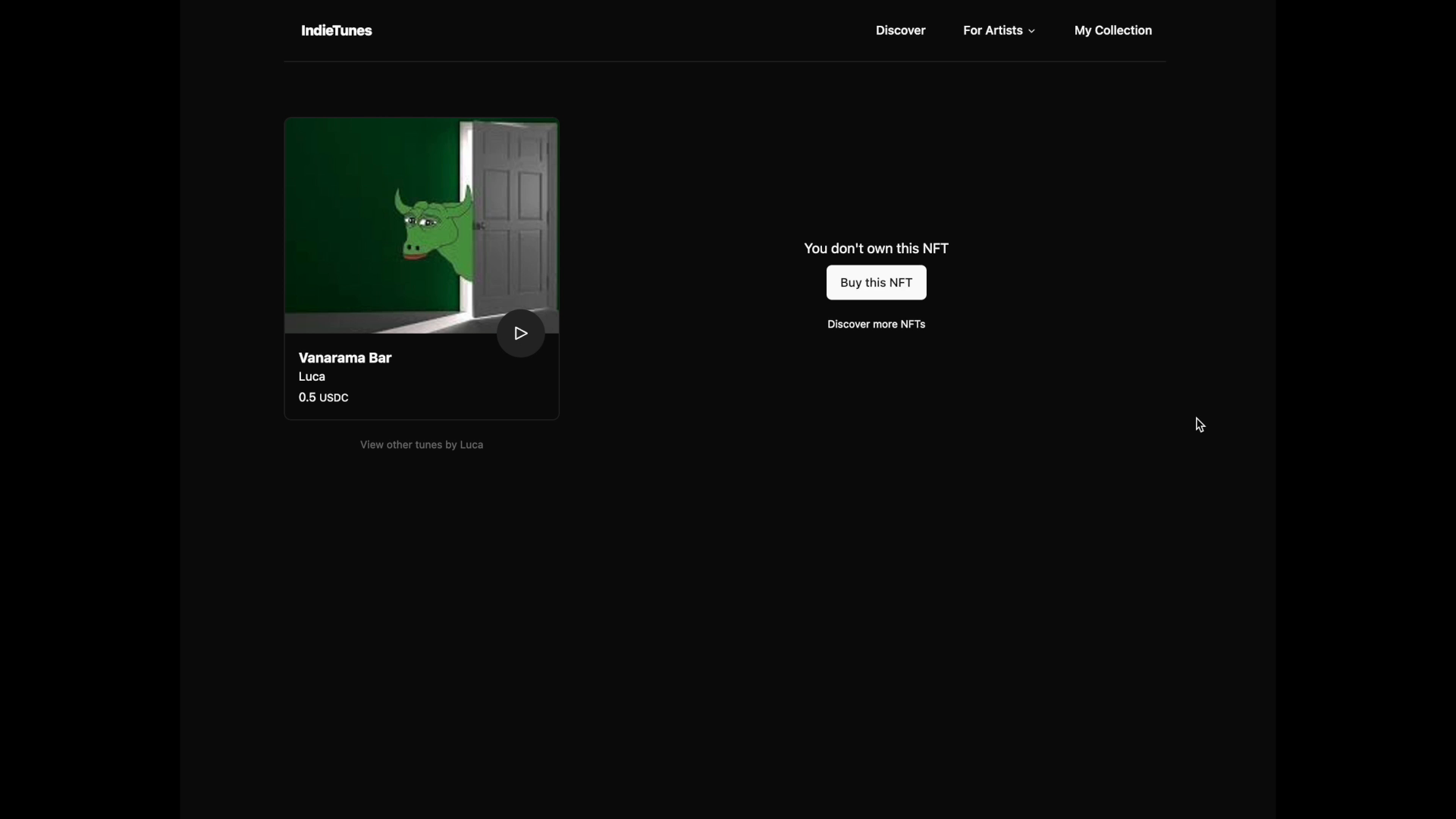
Task: Click the 0.5 USDC price
Action: [323, 397]
